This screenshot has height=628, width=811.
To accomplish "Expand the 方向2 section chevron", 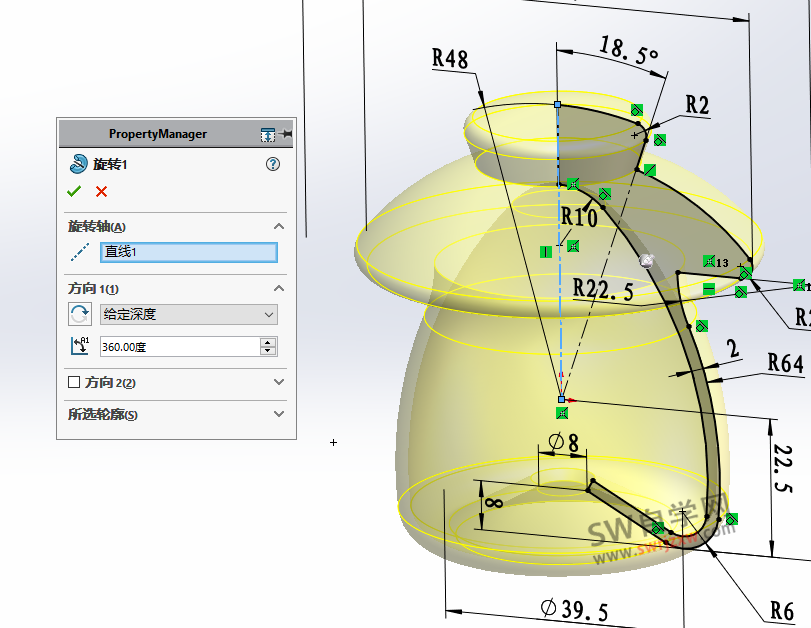I will pyautogui.click(x=278, y=382).
